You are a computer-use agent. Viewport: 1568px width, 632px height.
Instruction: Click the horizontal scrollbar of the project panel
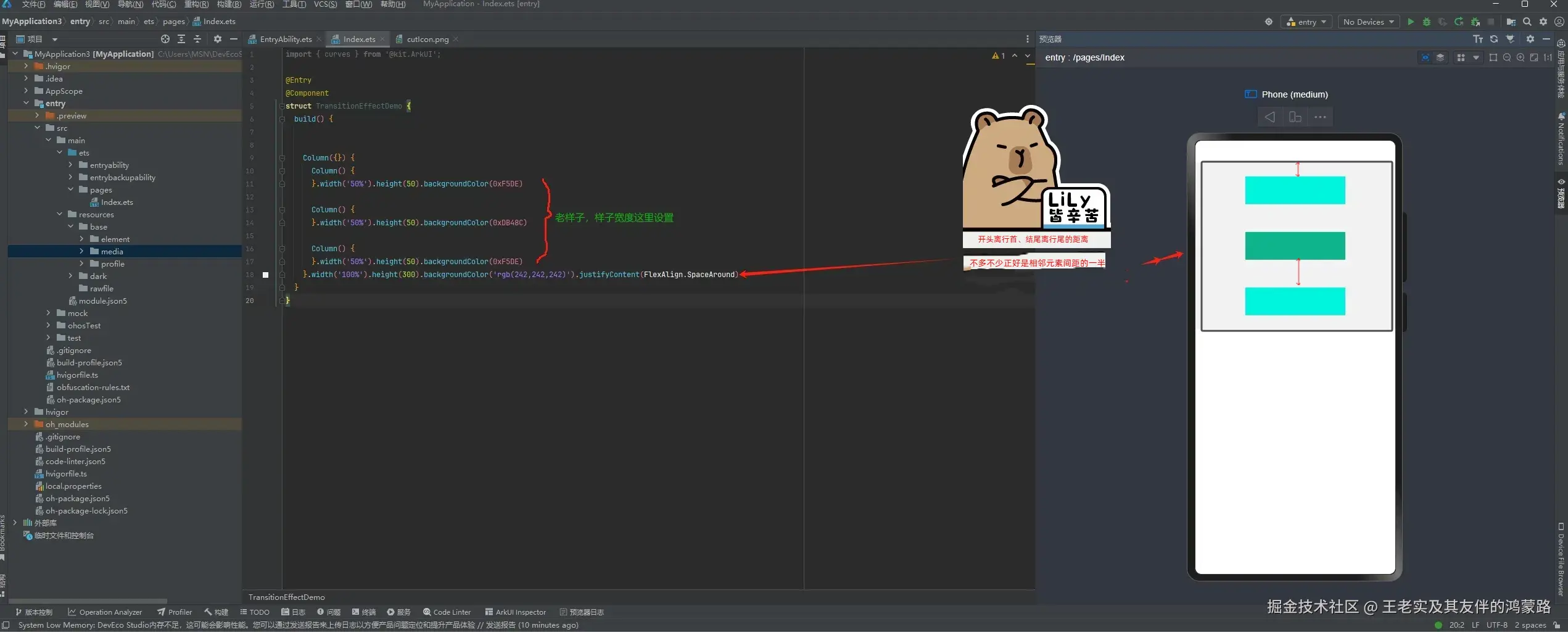[88, 601]
